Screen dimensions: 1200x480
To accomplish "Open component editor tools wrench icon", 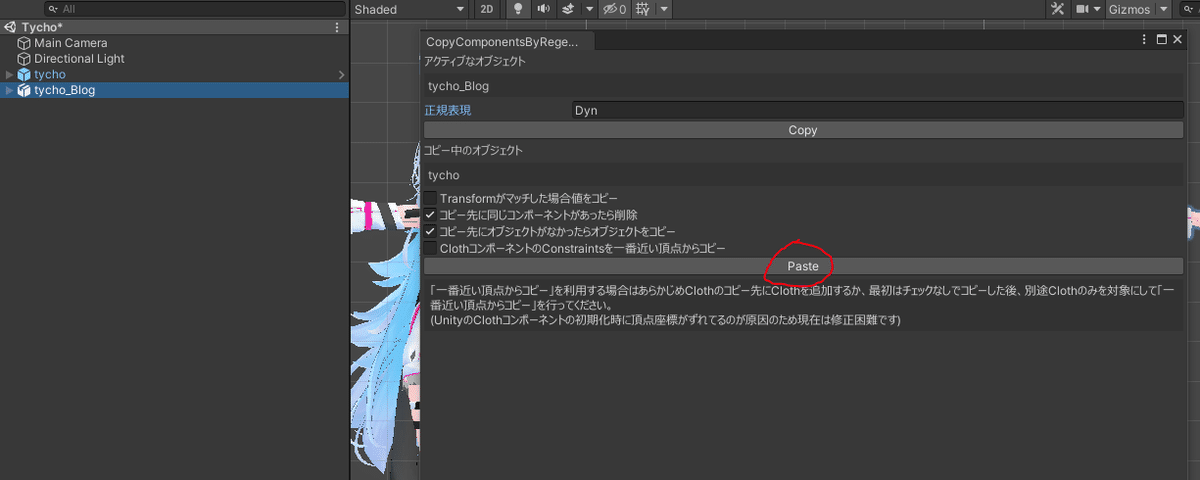I will coord(1058,9).
